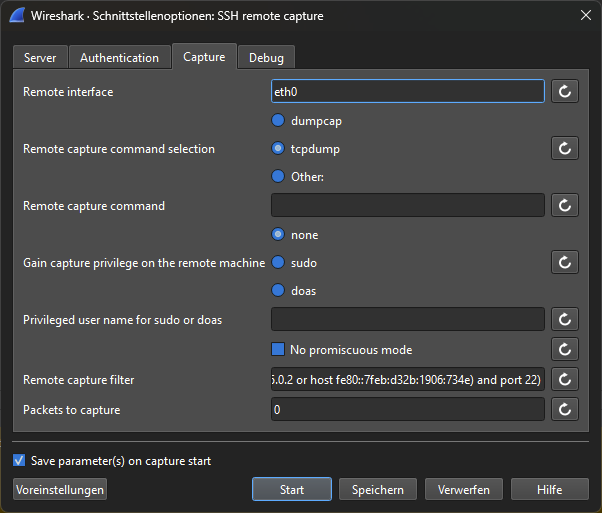
Task: Select the dumpcap radio button
Action: (279, 121)
